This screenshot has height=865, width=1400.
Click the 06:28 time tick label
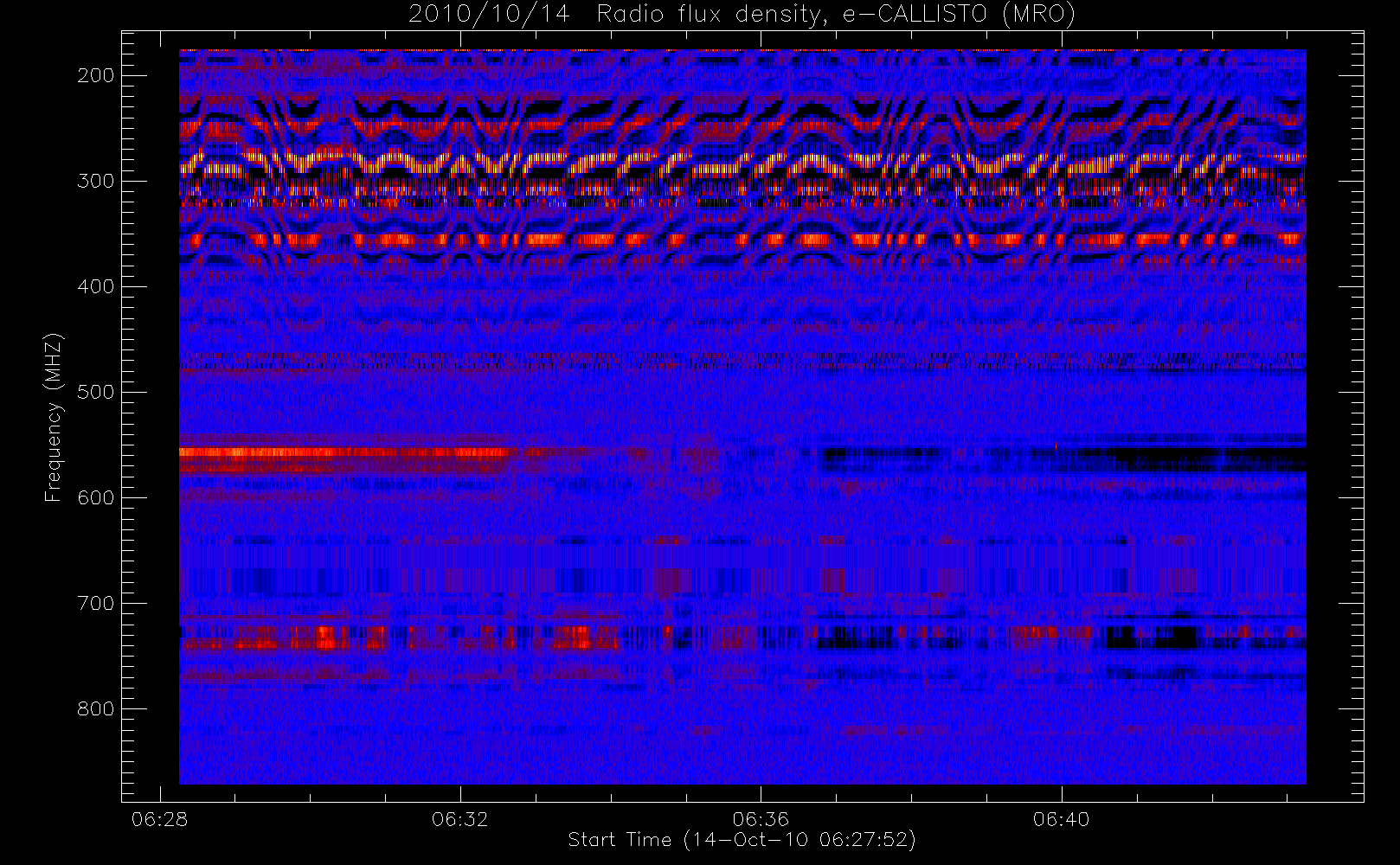(159, 818)
